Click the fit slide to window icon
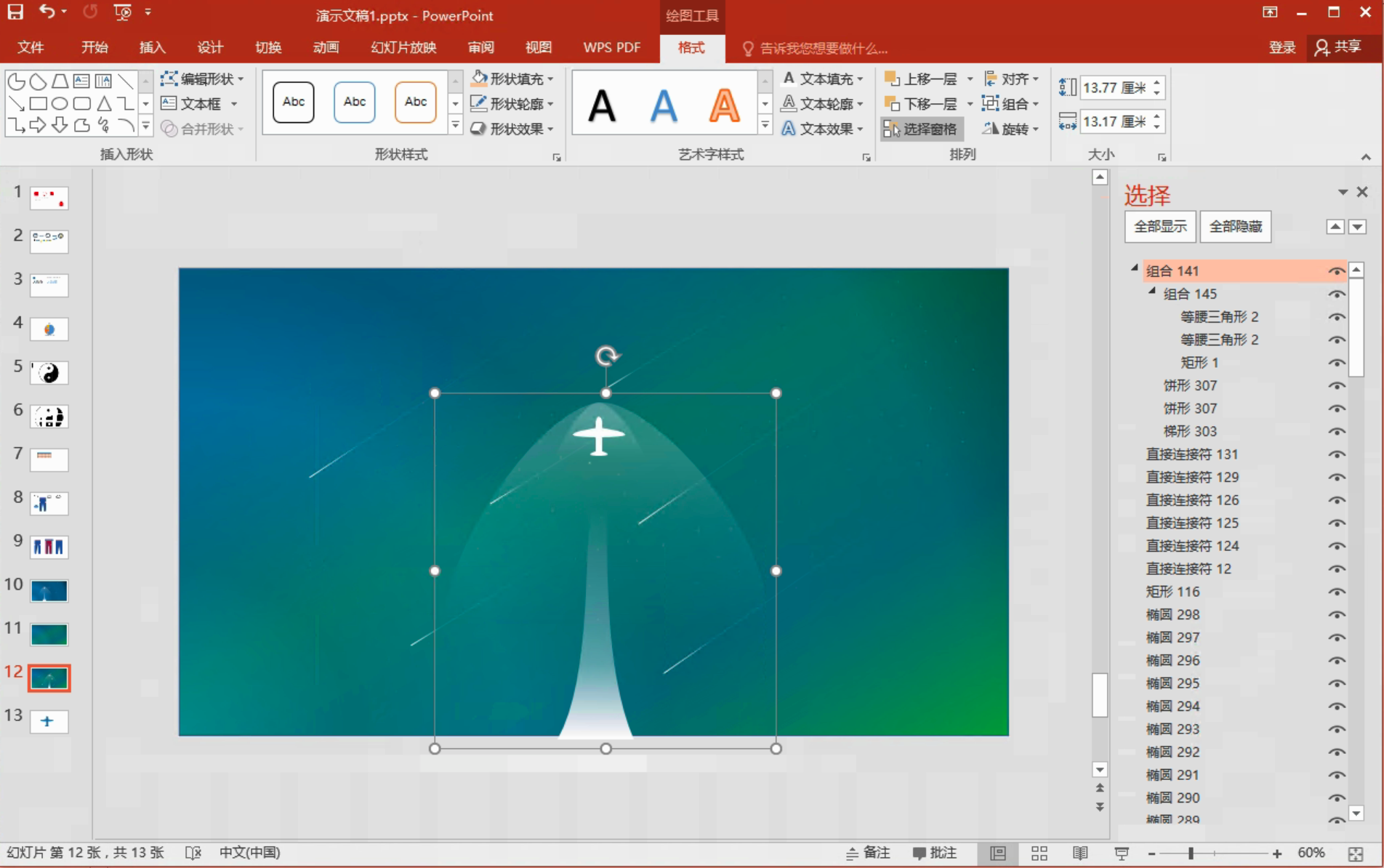Viewport: 1384px width, 868px height. pyautogui.click(x=1356, y=853)
